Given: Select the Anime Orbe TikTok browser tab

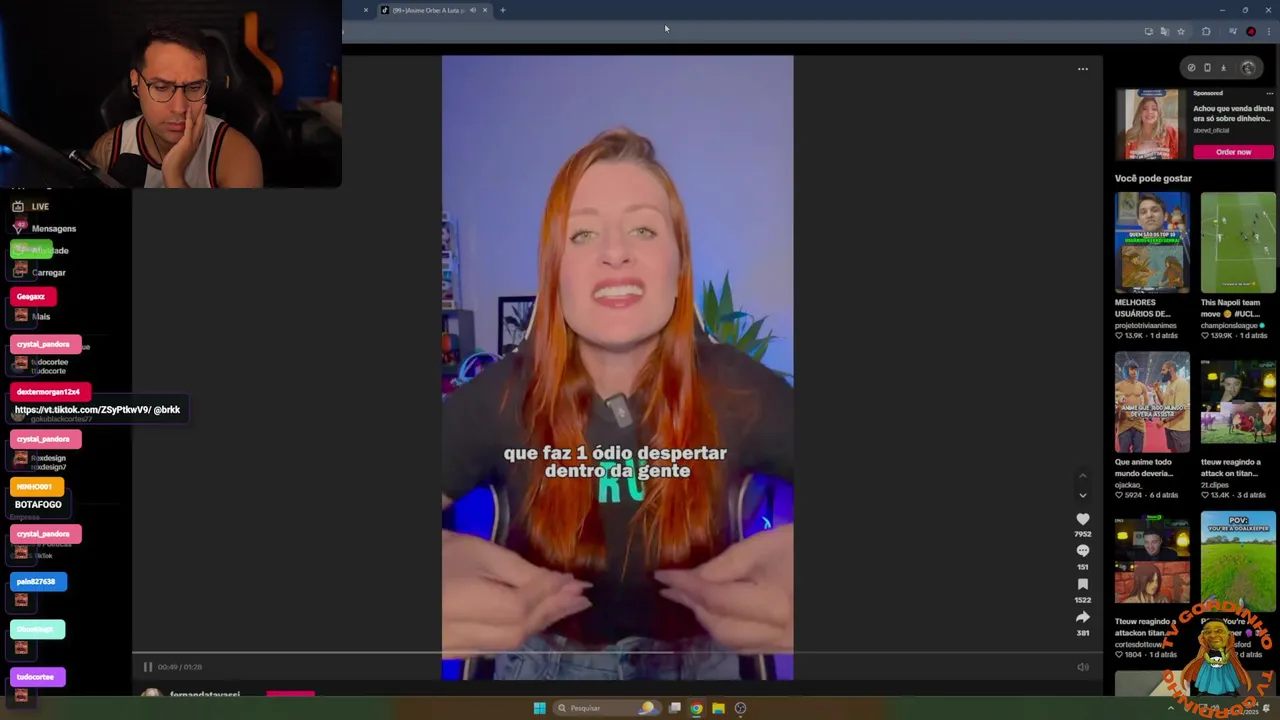Looking at the screenshot, I should pos(430,10).
